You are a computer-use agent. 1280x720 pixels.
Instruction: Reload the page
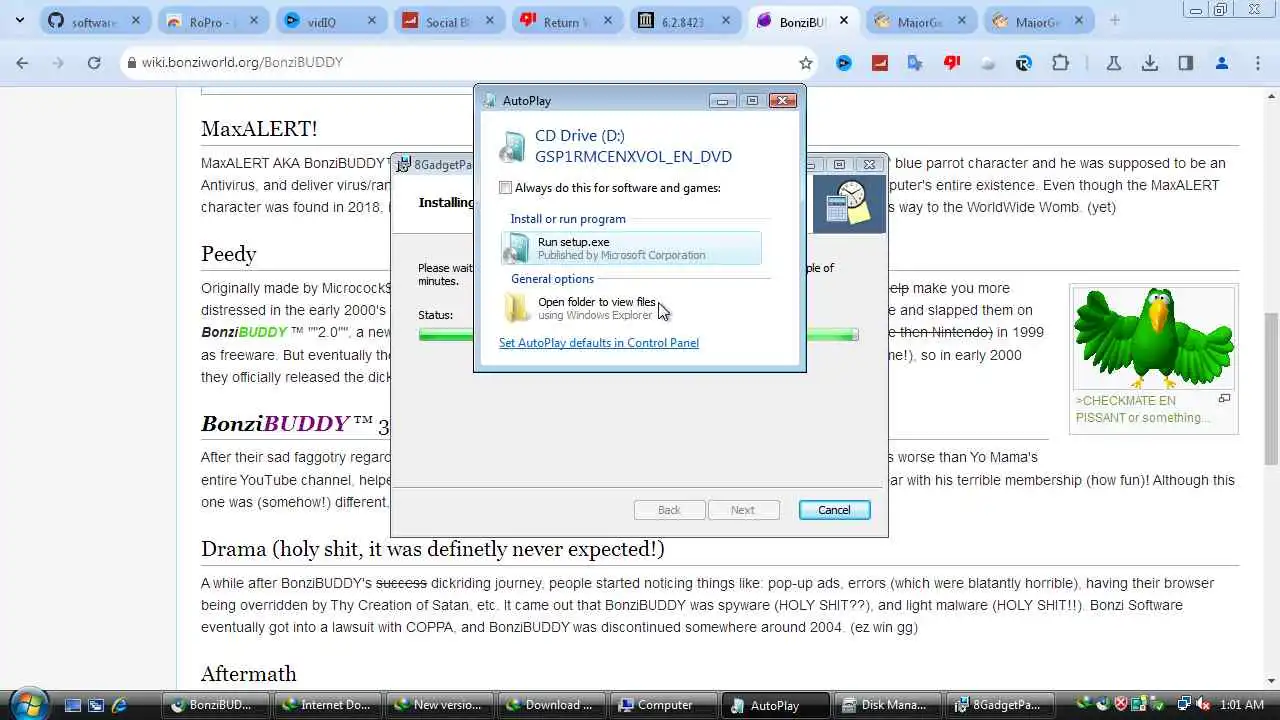coord(93,63)
